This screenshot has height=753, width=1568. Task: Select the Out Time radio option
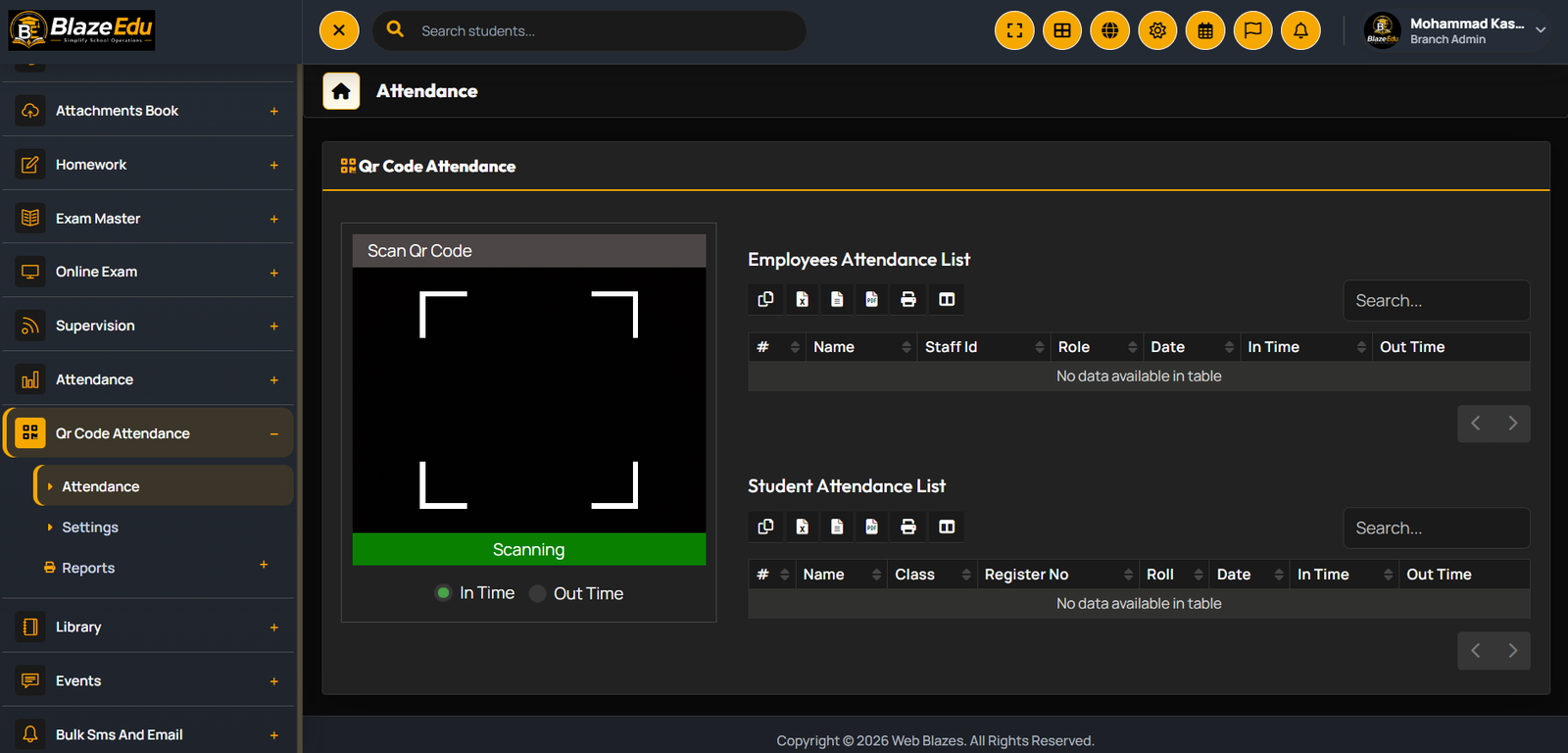[x=537, y=592]
